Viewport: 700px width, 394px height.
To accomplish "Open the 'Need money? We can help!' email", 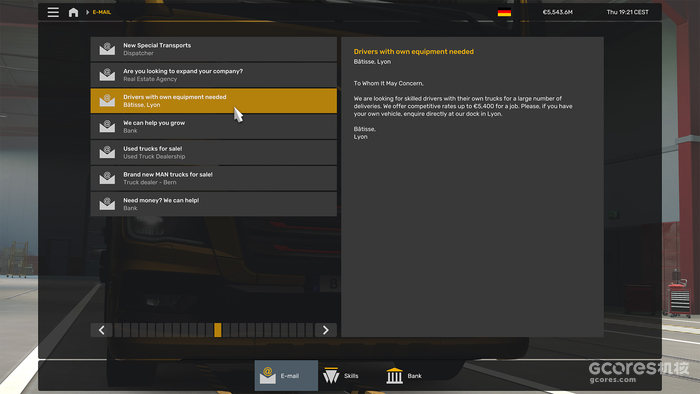I will point(213,204).
